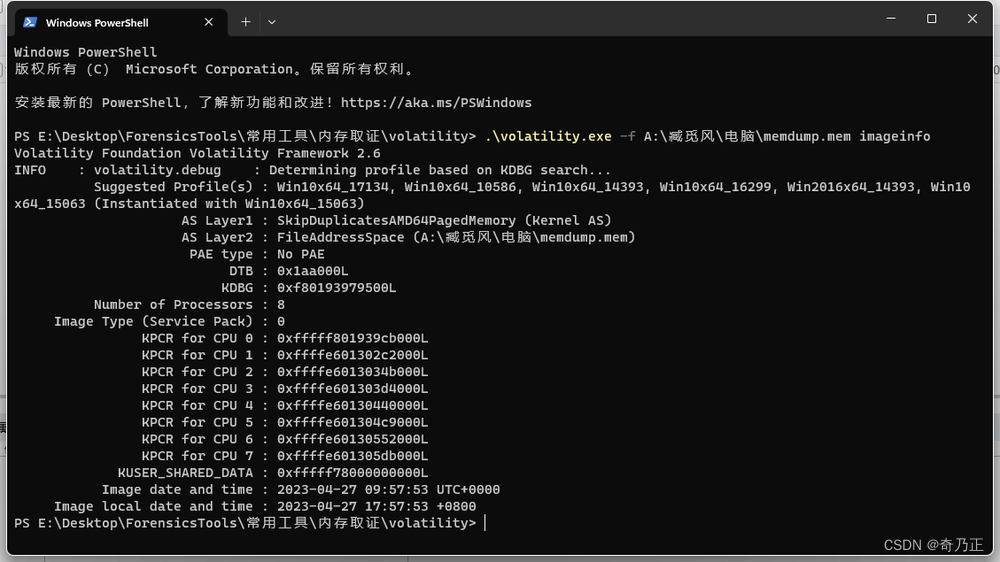1000x562 pixels.
Task: Click 'Volatility Foundation Volatility Framework 2.6' line
Action: coord(197,153)
